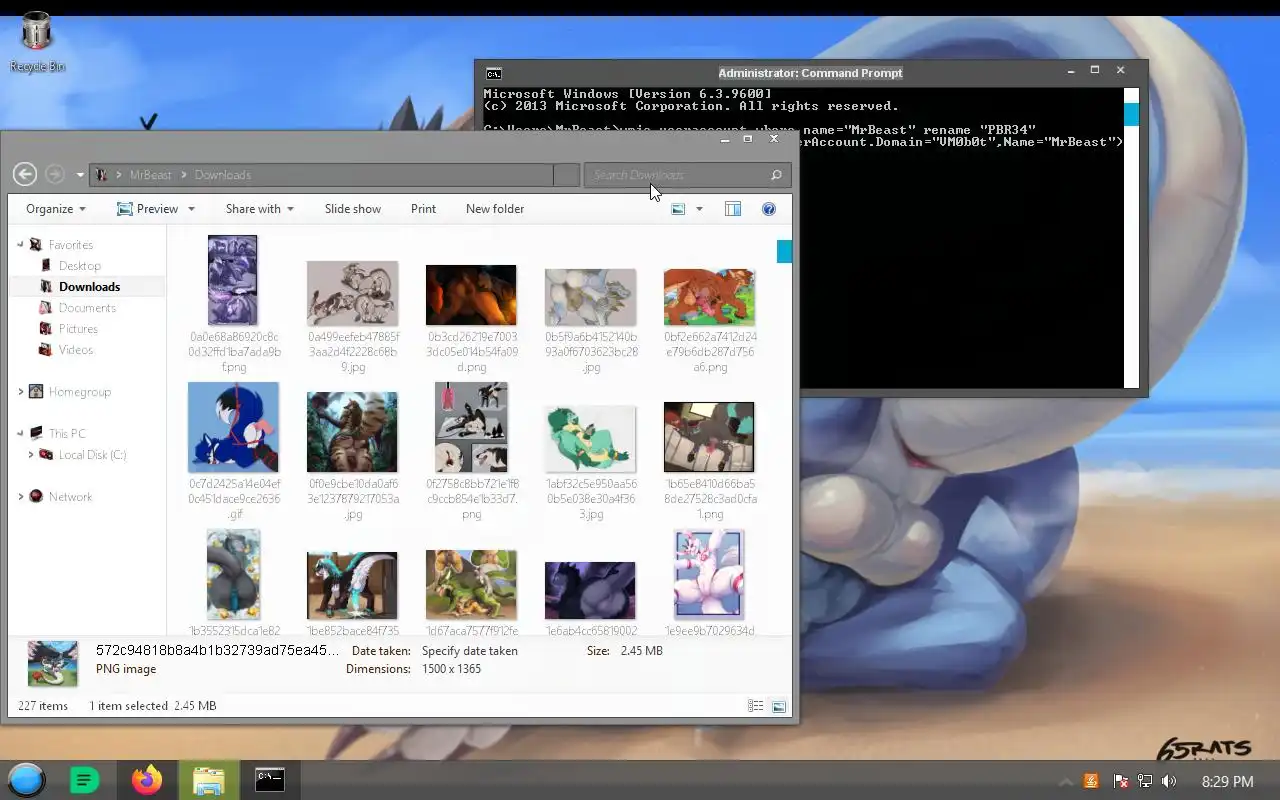Collapse the This PC tree node

20,434
